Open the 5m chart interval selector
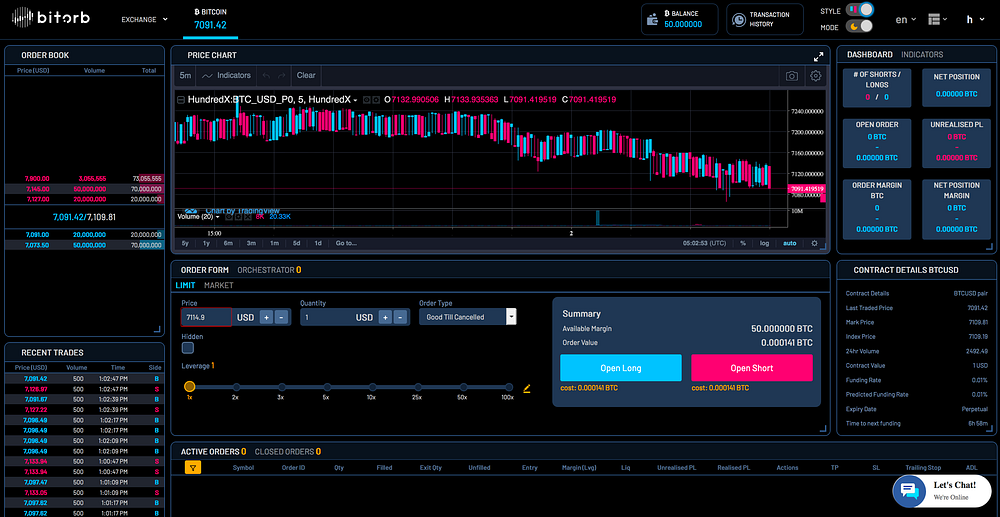Image resolution: width=1000 pixels, height=517 pixels. [185, 75]
